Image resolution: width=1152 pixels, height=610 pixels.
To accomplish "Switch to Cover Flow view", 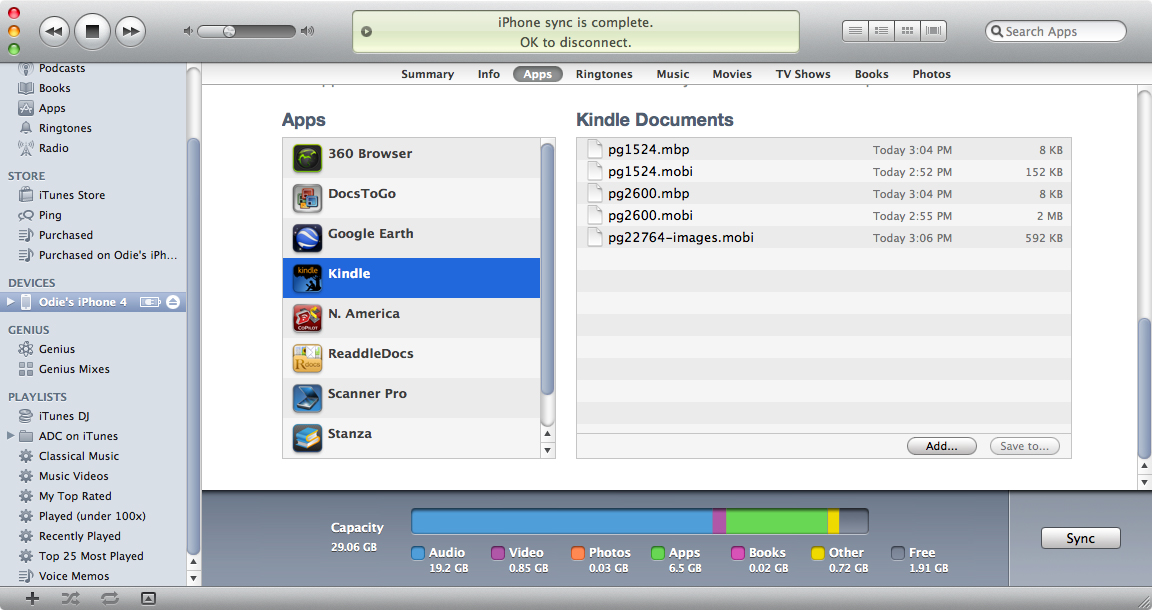I will point(933,31).
